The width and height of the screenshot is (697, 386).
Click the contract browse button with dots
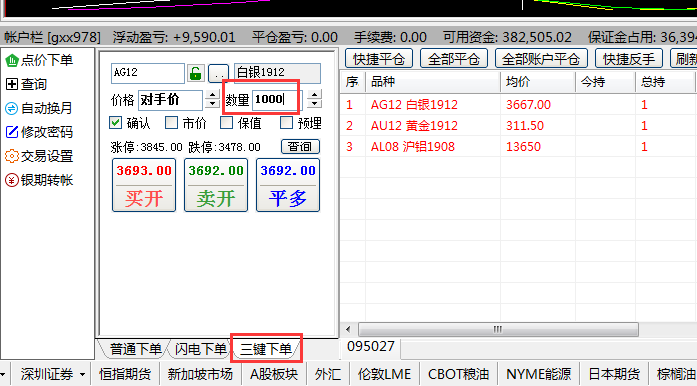218,73
